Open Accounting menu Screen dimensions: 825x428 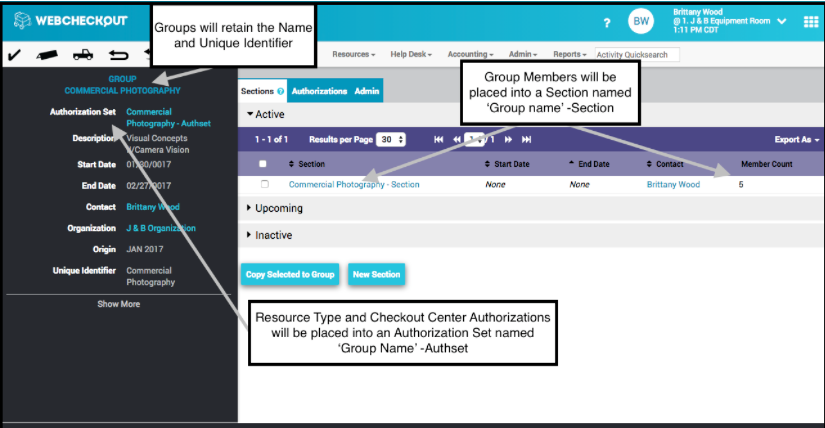coord(470,54)
